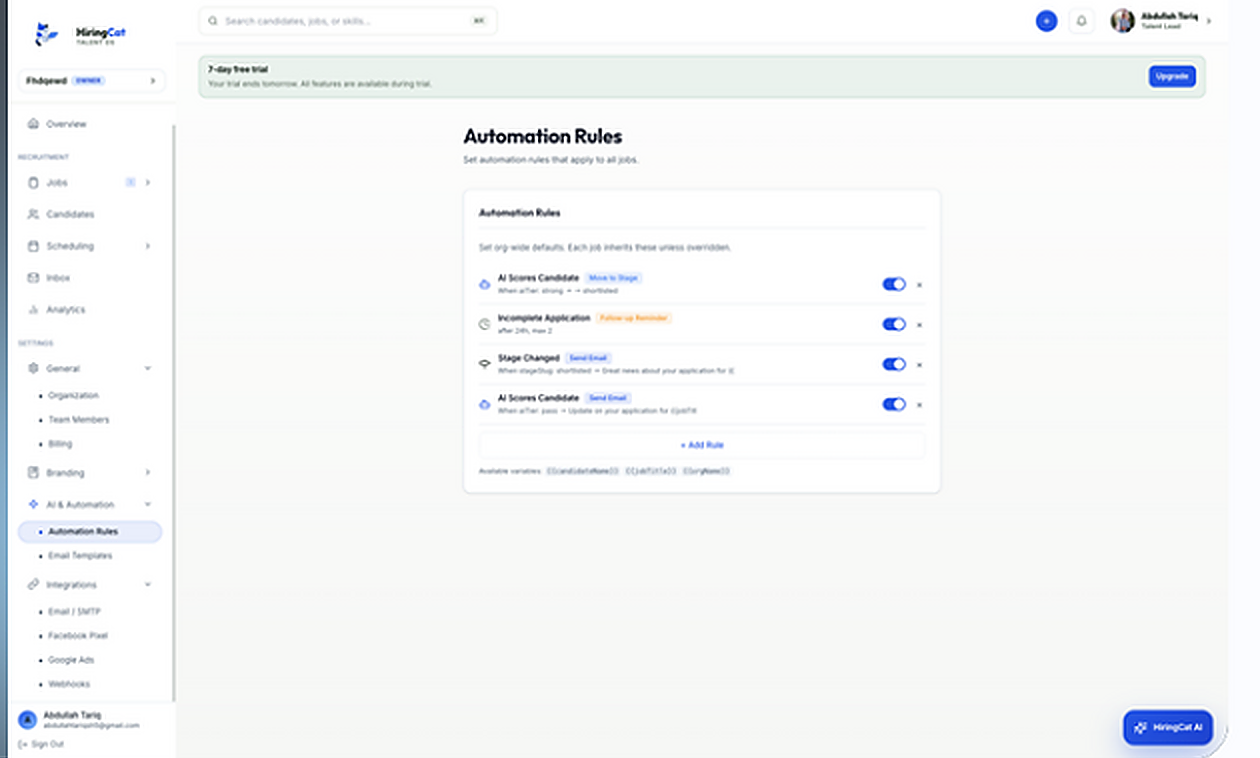
Task: Delete the AI Scores Candidate Move to Stage rule
Action: point(919,285)
